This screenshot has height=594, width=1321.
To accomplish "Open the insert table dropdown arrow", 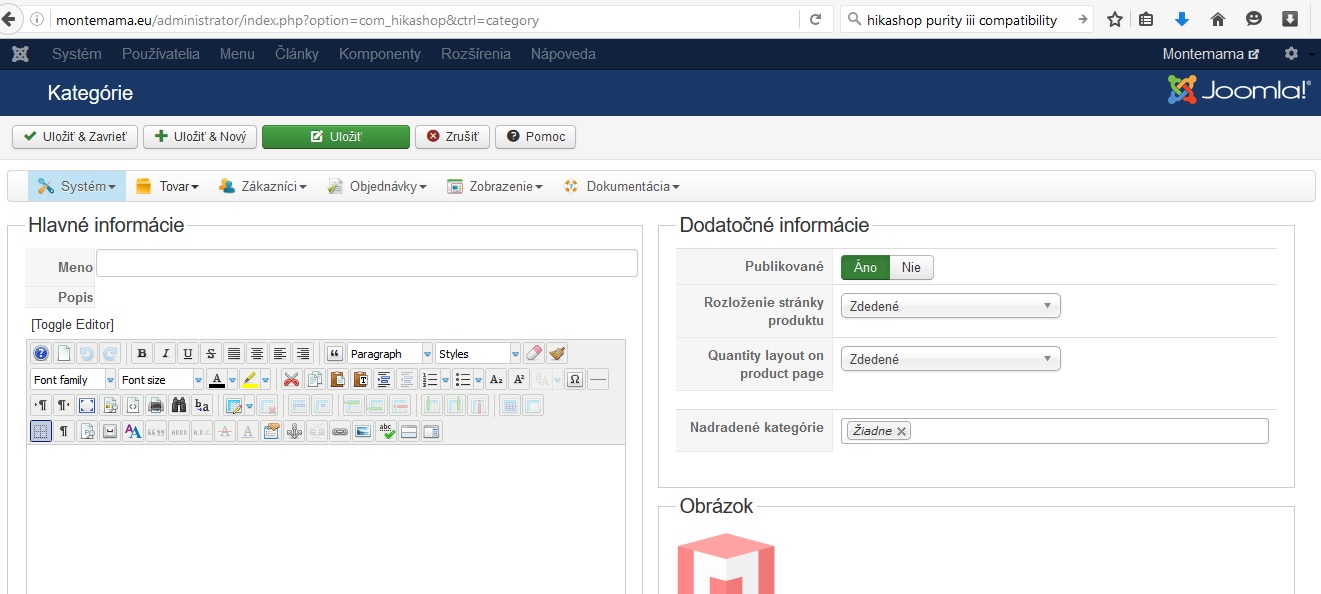I will (x=249, y=406).
